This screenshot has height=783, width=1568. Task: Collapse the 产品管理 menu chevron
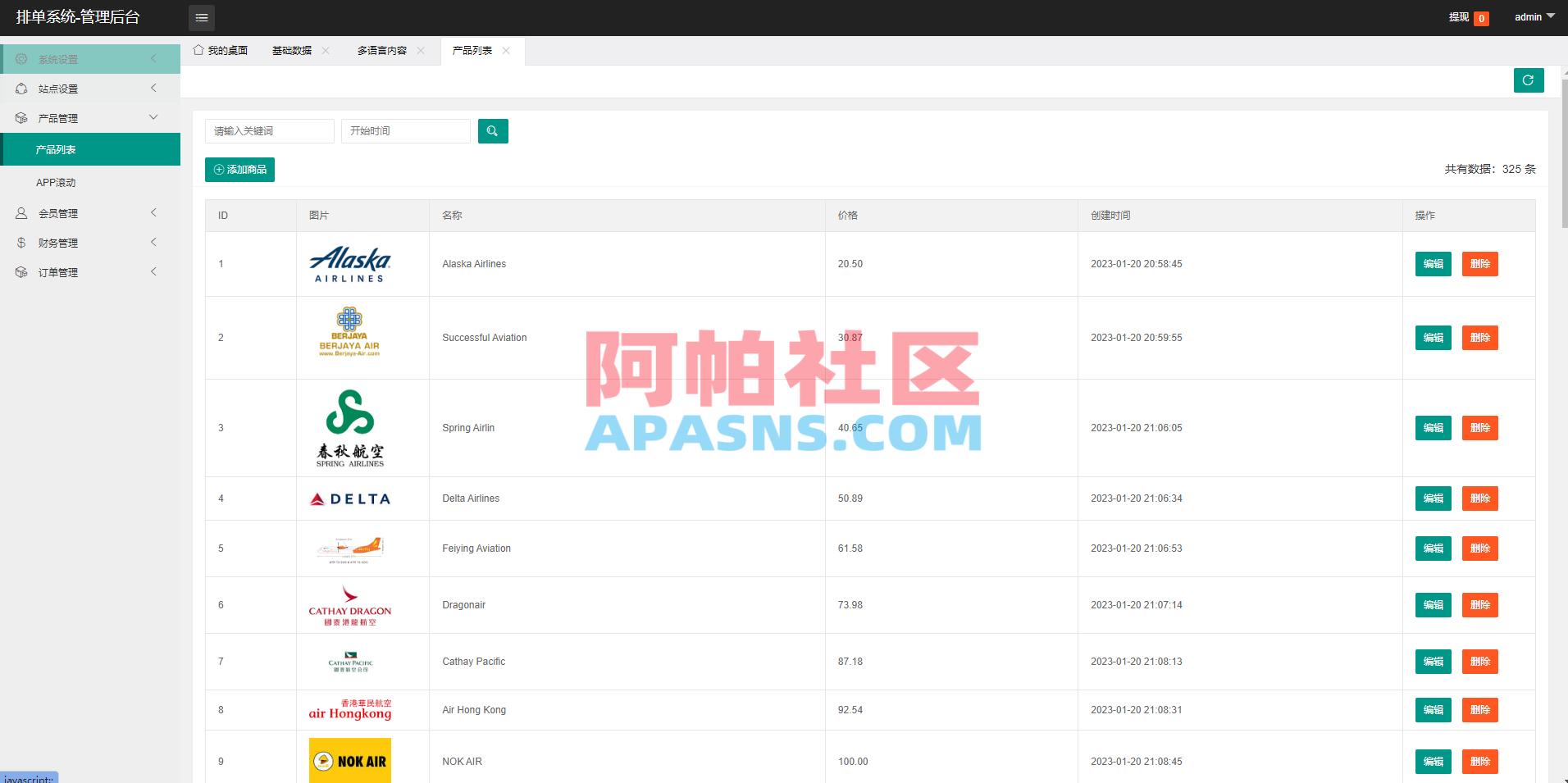pyautogui.click(x=153, y=117)
